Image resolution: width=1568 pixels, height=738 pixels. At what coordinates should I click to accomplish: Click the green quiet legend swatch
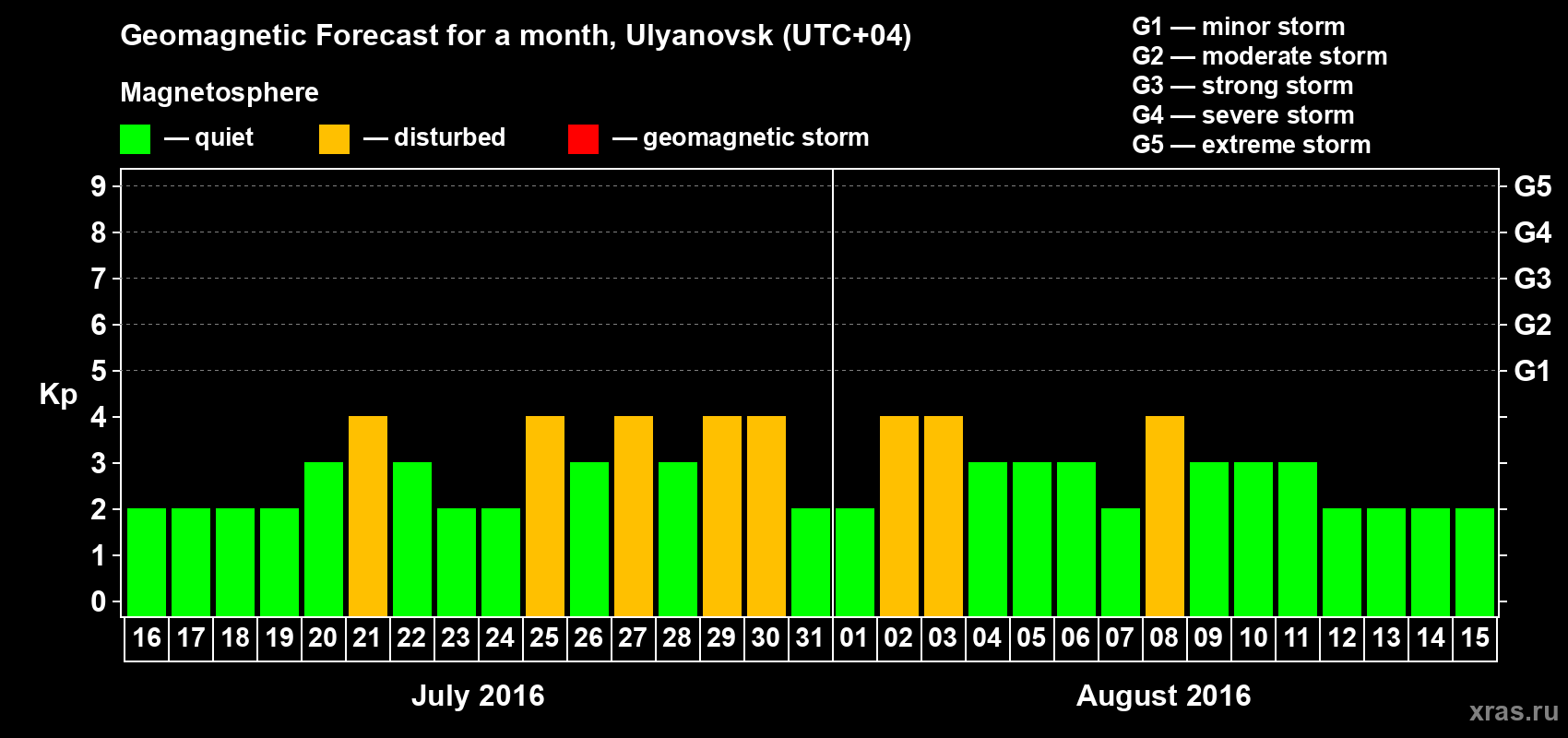pos(136,139)
